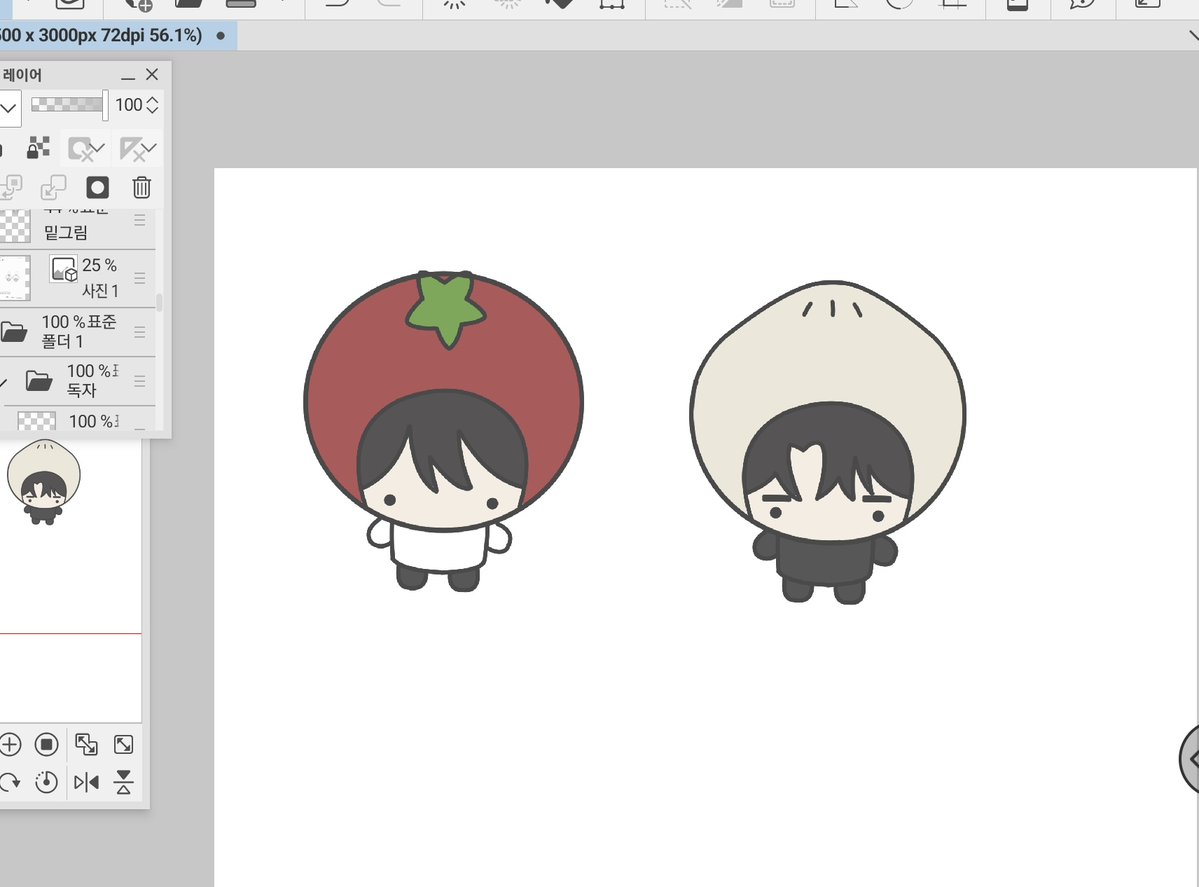Select the 폴더 1 folder layer
Screen dimensions: 1199x887
(76, 331)
